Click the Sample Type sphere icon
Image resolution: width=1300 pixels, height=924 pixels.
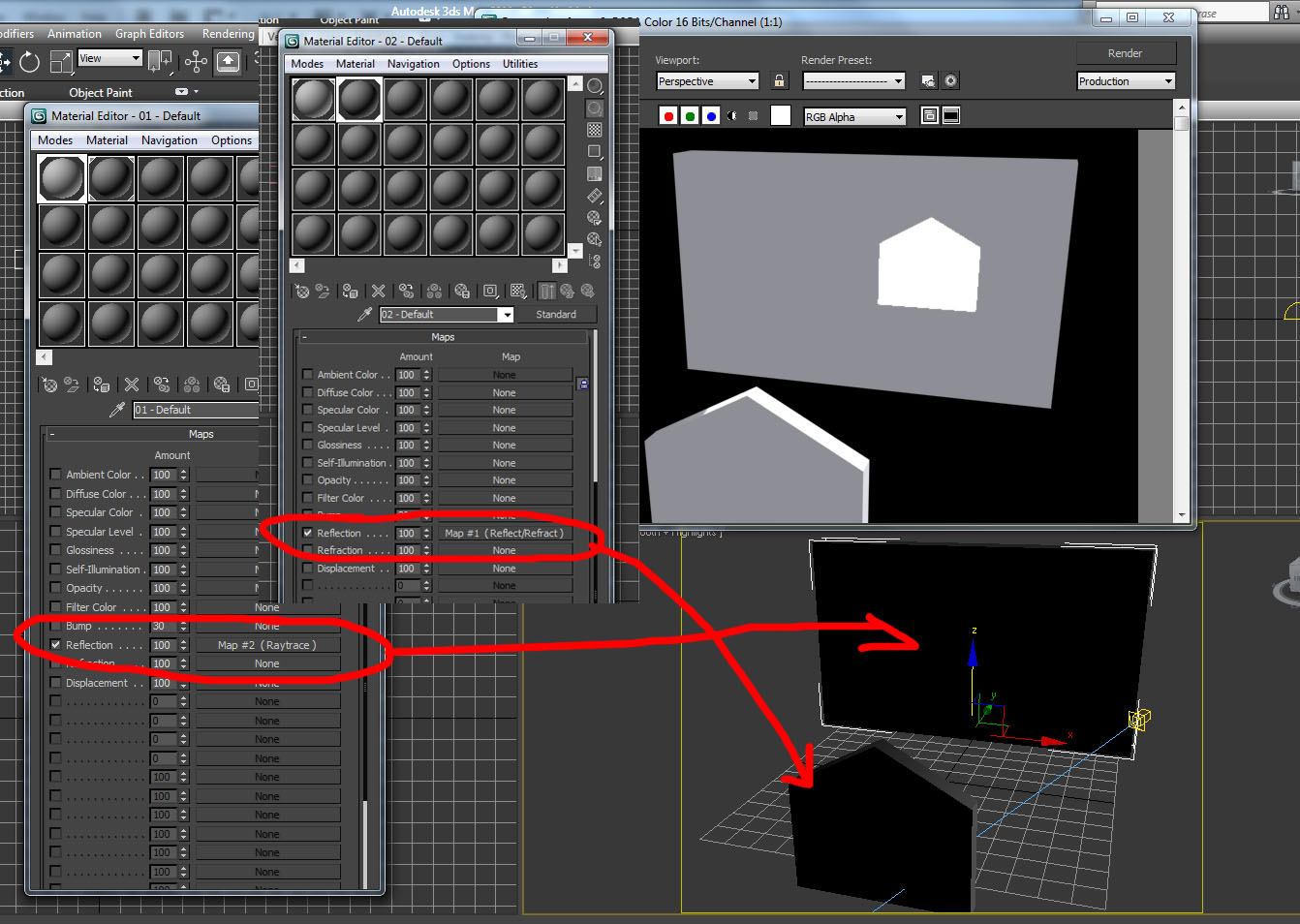click(x=595, y=86)
